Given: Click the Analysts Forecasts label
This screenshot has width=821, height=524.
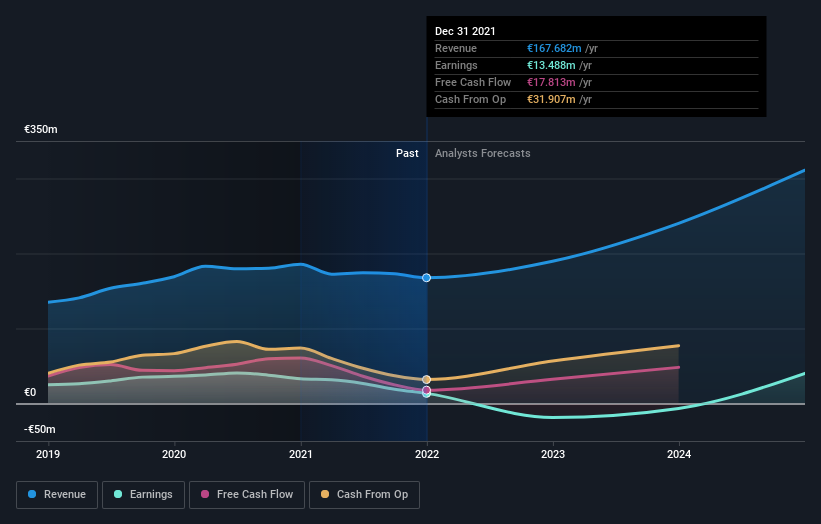Looking at the screenshot, I should coord(483,153).
